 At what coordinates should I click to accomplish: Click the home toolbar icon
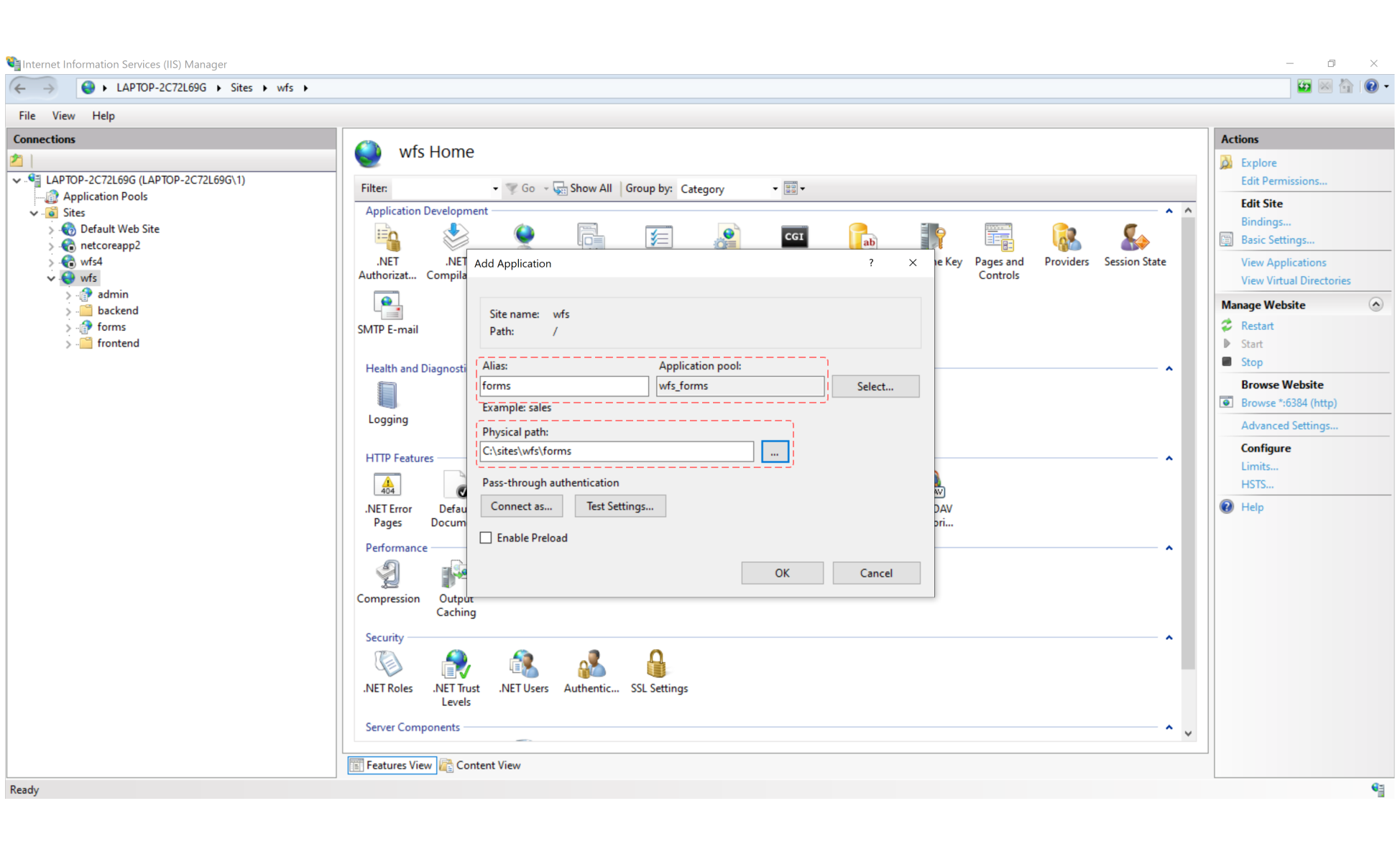point(1346,87)
